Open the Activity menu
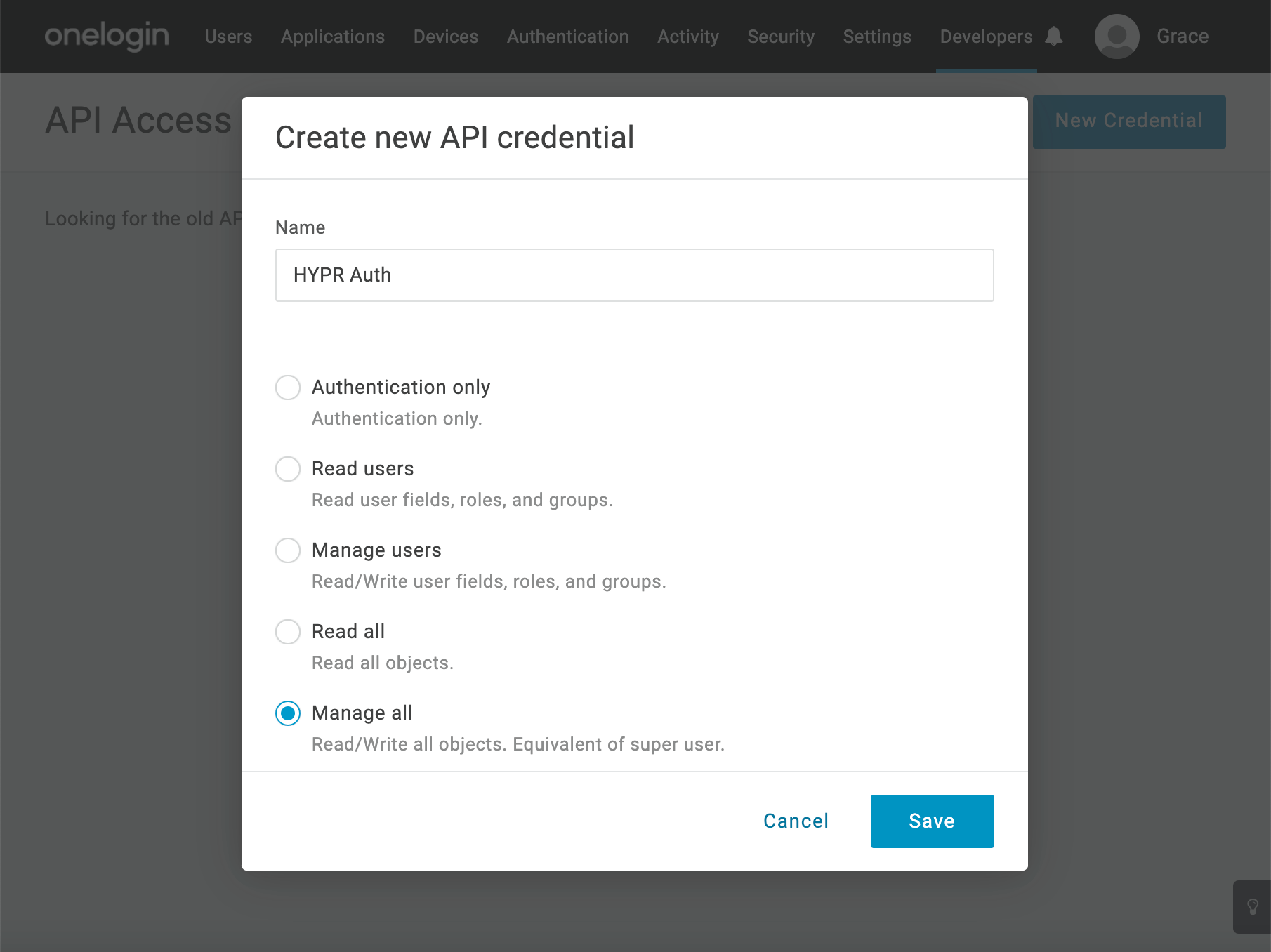The width and height of the screenshot is (1271, 952). [x=688, y=37]
